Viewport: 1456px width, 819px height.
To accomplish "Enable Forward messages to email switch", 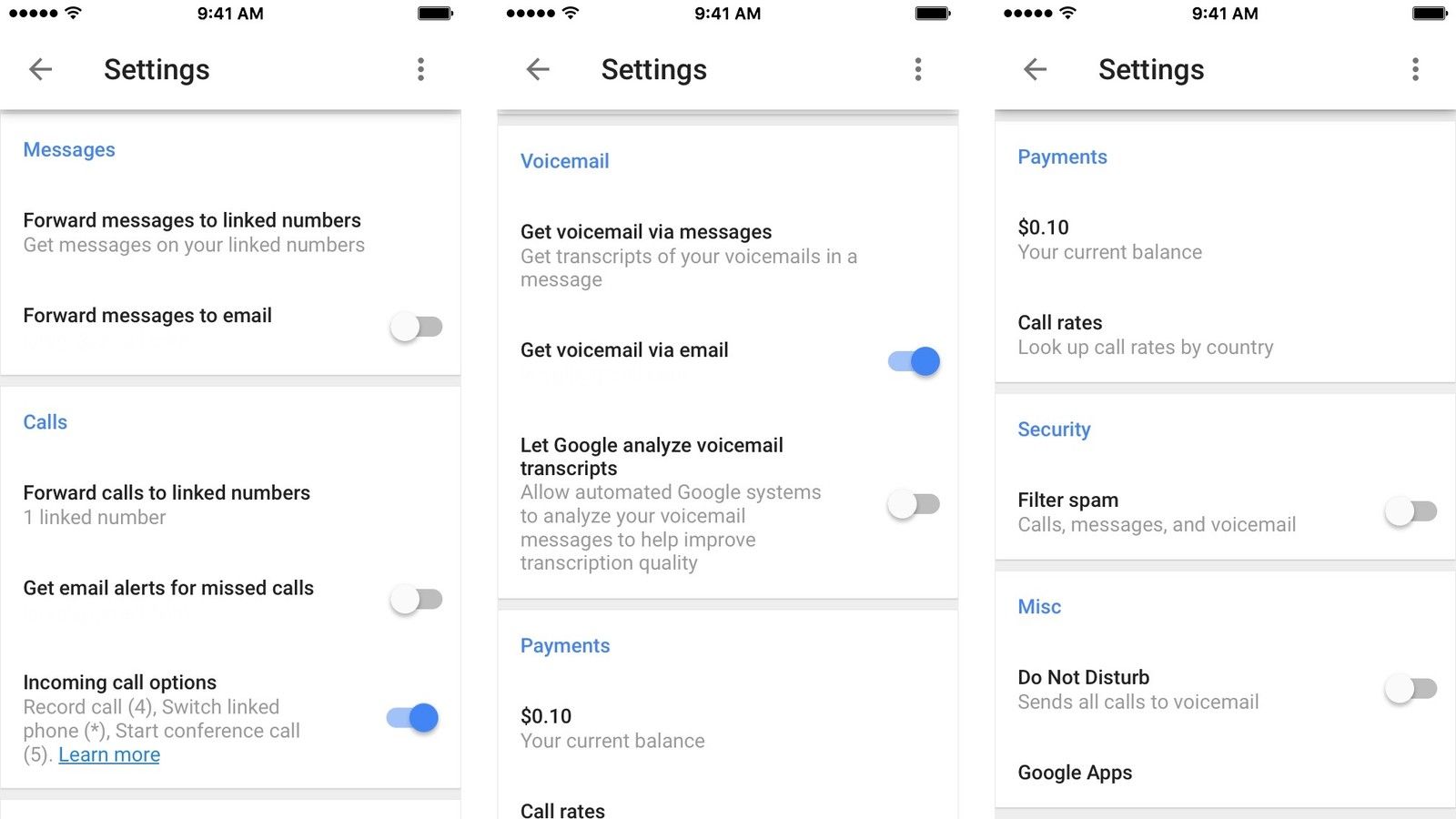I will 417,327.
